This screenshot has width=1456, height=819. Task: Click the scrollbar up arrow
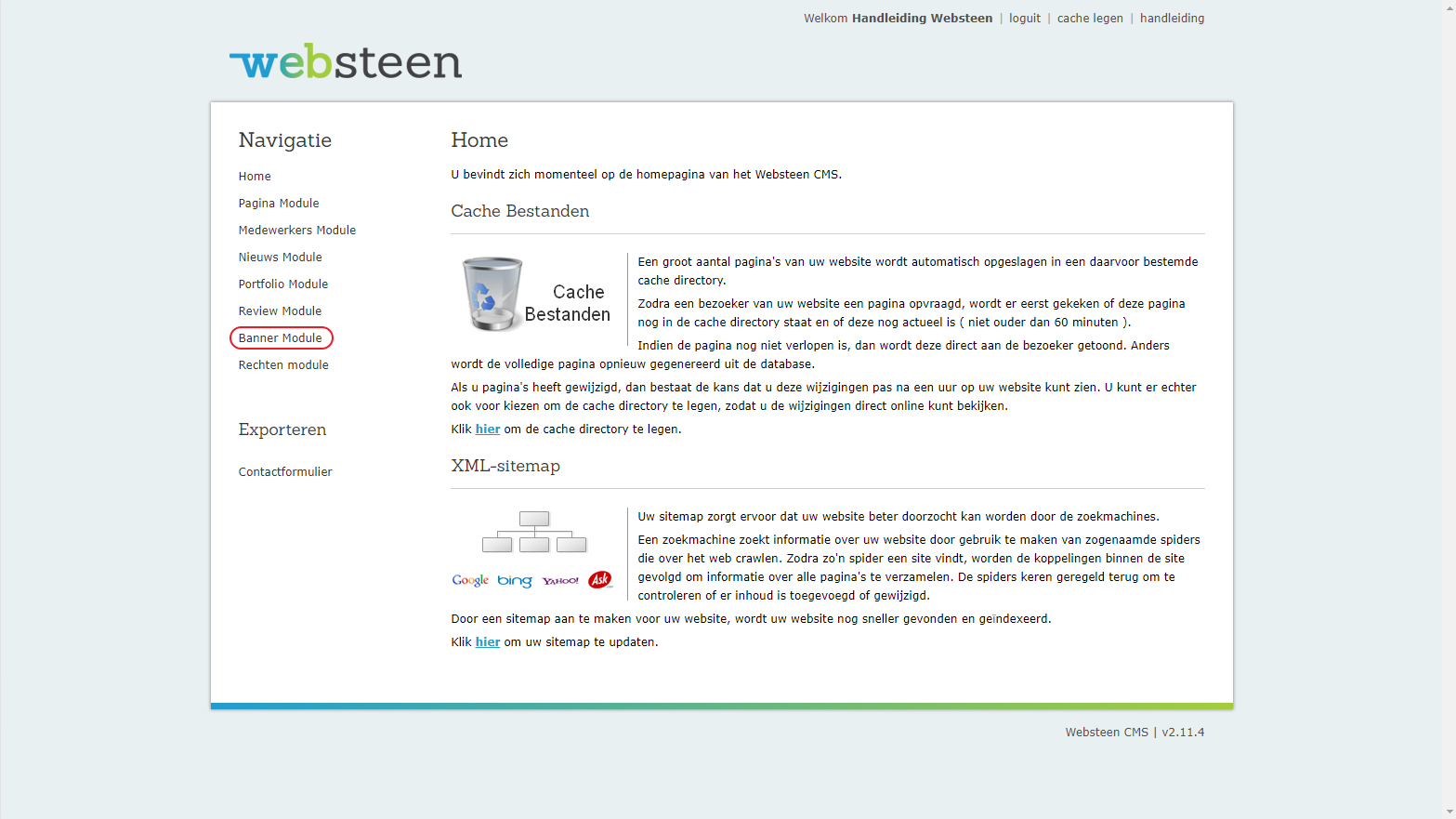[1449, 7]
